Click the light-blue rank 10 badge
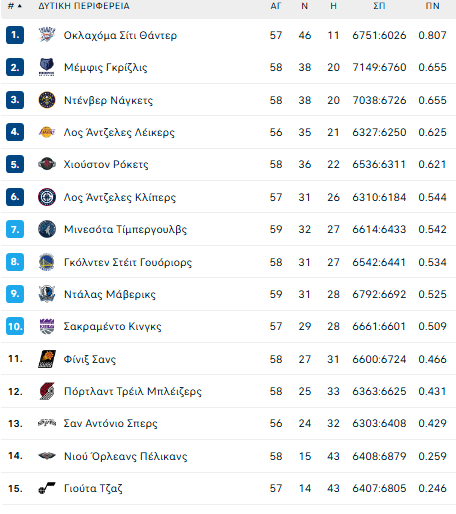Screen dimensions: 456x514 click(15, 326)
